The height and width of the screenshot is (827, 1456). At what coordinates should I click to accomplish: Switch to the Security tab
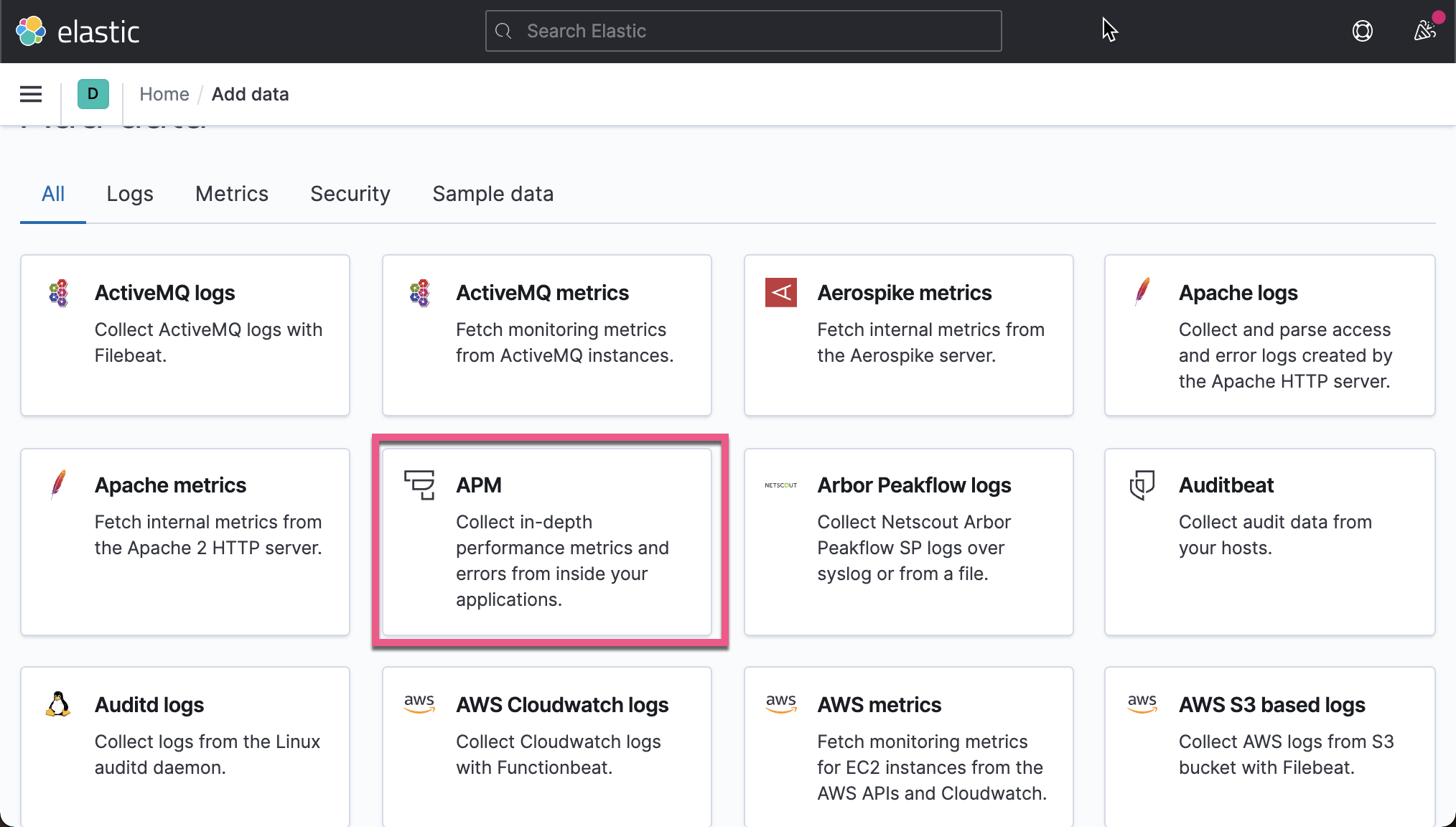point(350,193)
